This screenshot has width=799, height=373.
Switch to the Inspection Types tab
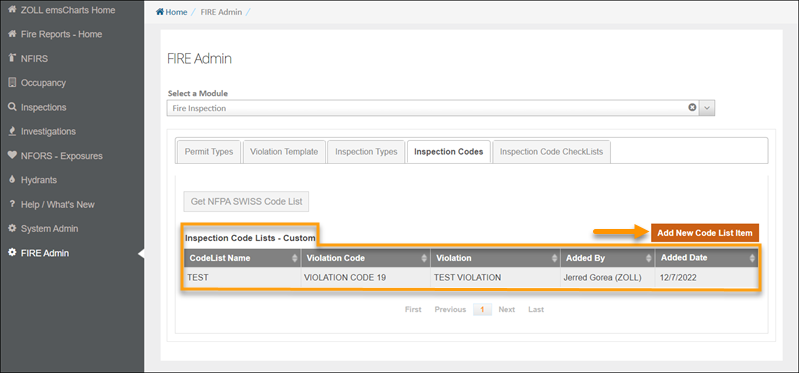tap(366, 152)
